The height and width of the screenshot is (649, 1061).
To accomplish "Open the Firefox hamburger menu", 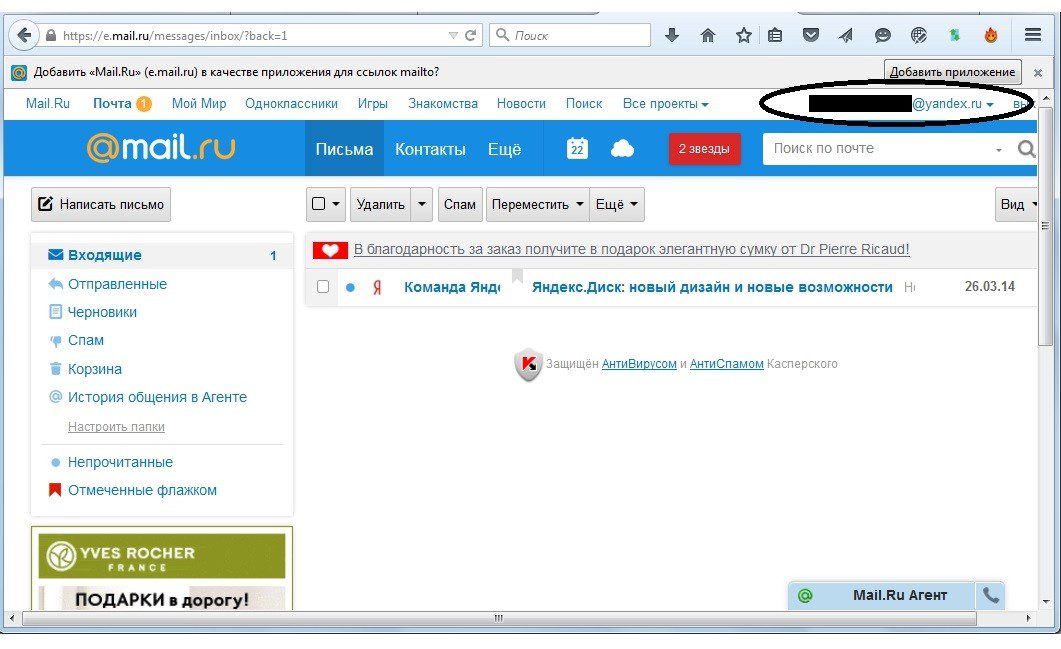I will tap(1033, 35).
